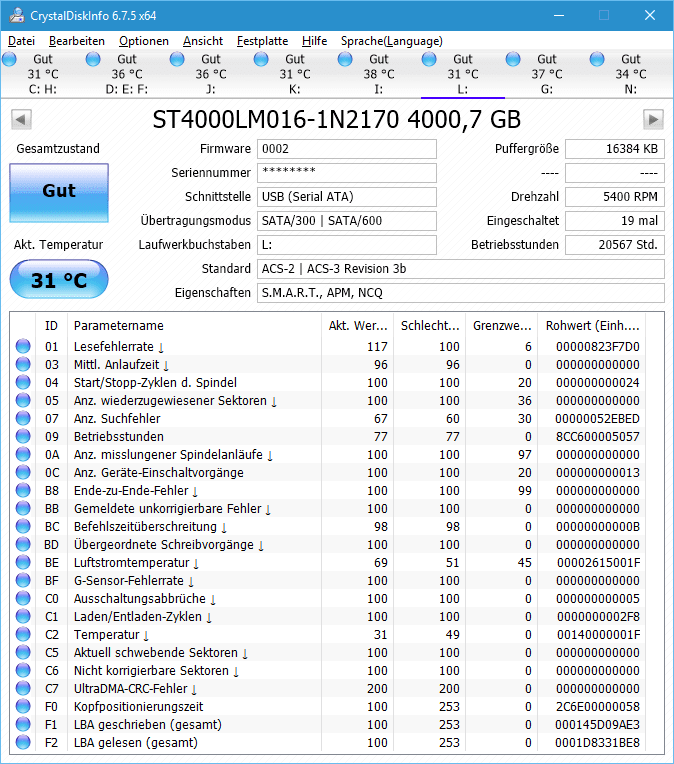Viewport: 674px width, 764px height.
Task: Click status orb of Start/Stopp-Zyklen row
Action: click(23, 382)
